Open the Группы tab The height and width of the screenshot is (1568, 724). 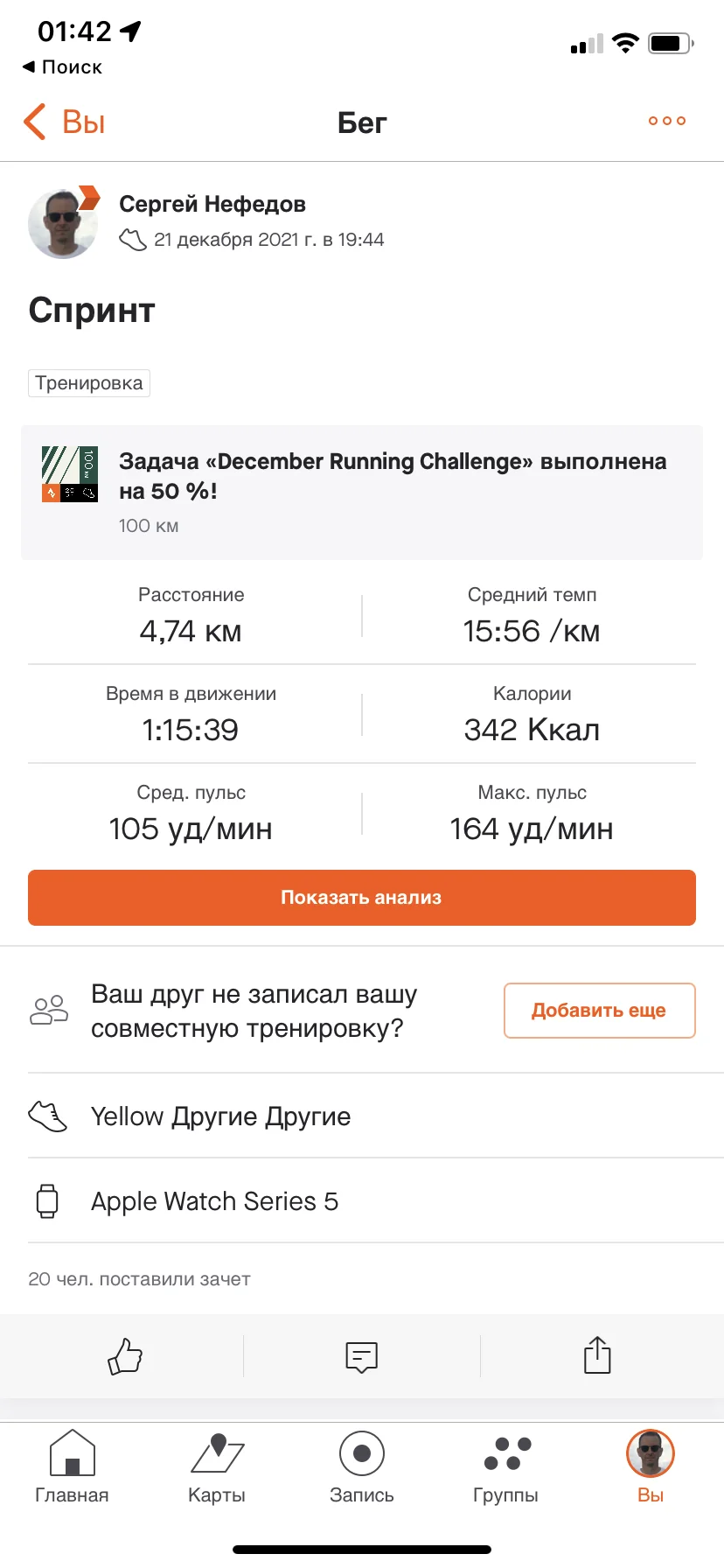506,1467
